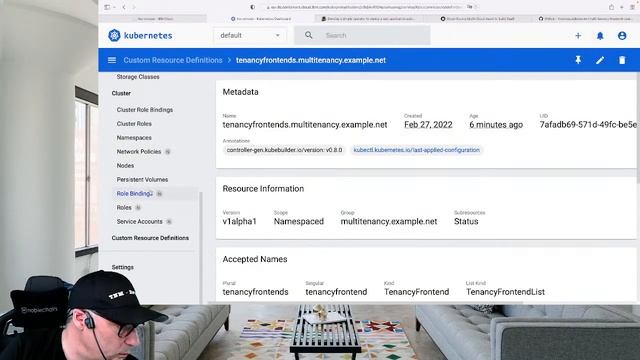Image resolution: width=640 pixels, height=360 pixels.
Task: Click the Kubernetes logo icon
Action: pyautogui.click(x=114, y=36)
